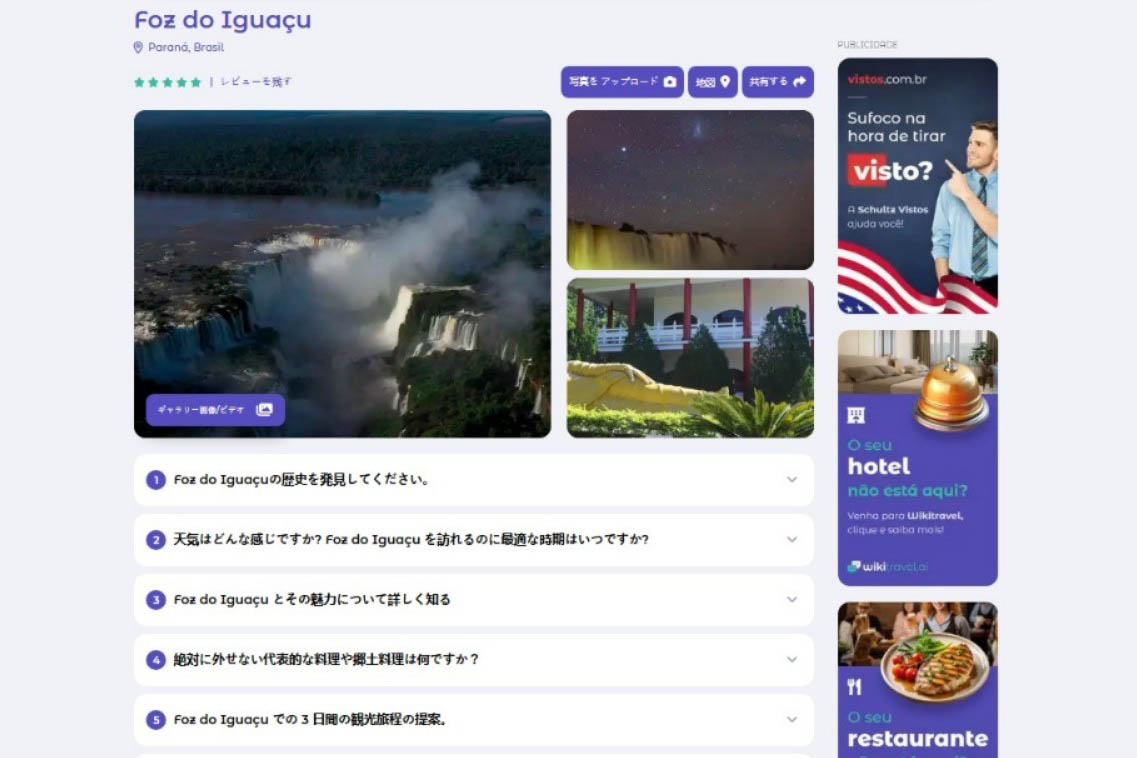The height and width of the screenshot is (758, 1137).
Task: Click the gallery image icon on the ギャラリー button
Action: click(x=265, y=410)
